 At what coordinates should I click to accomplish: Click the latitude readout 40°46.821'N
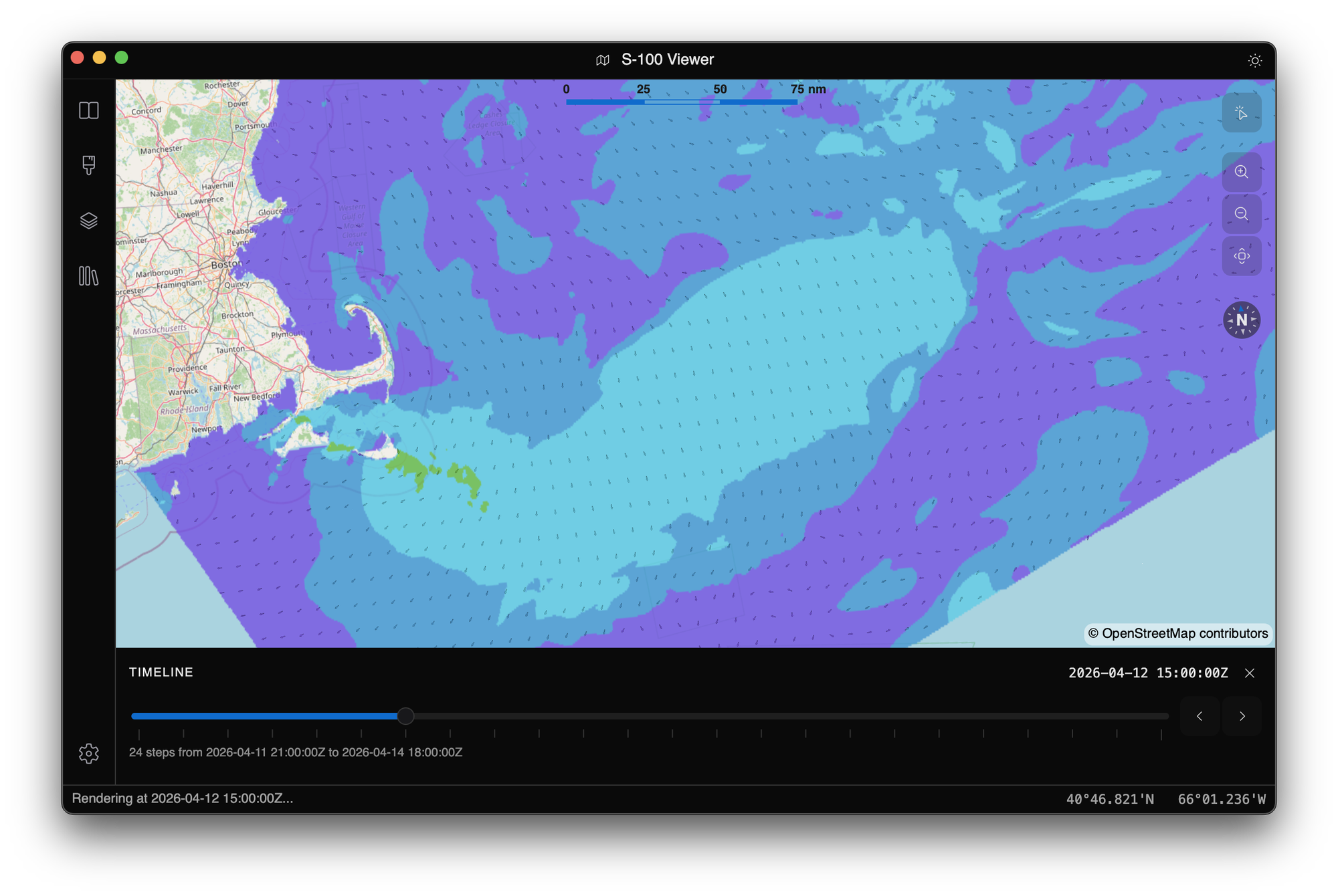click(x=1110, y=799)
